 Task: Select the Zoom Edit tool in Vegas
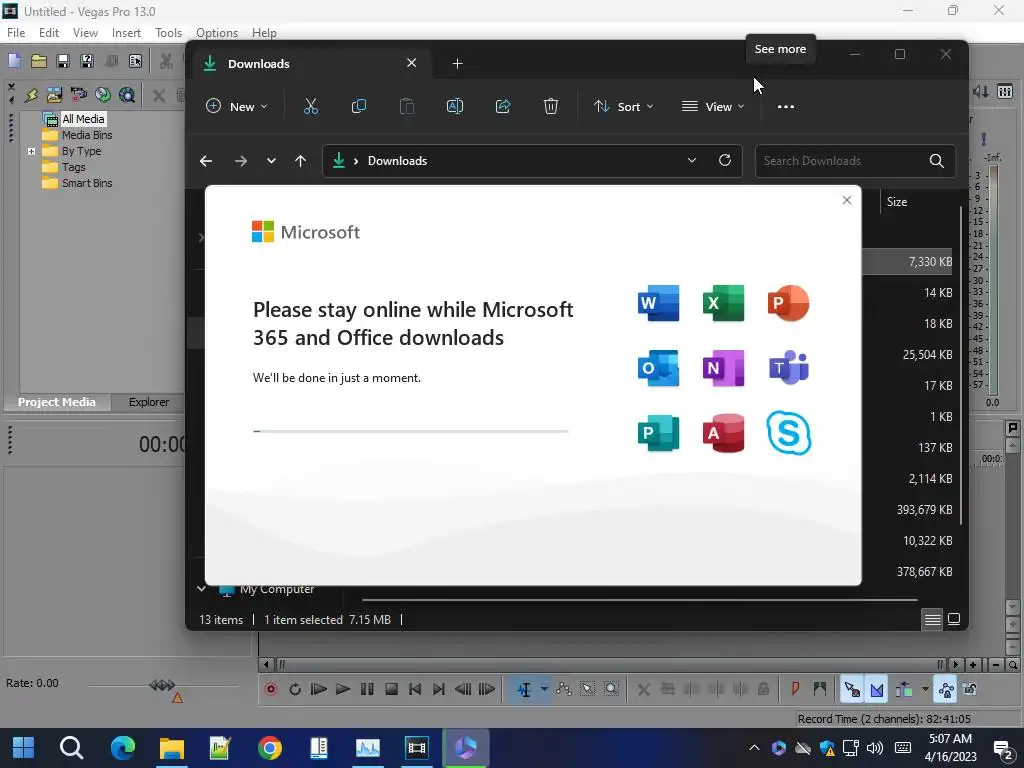[611, 689]
